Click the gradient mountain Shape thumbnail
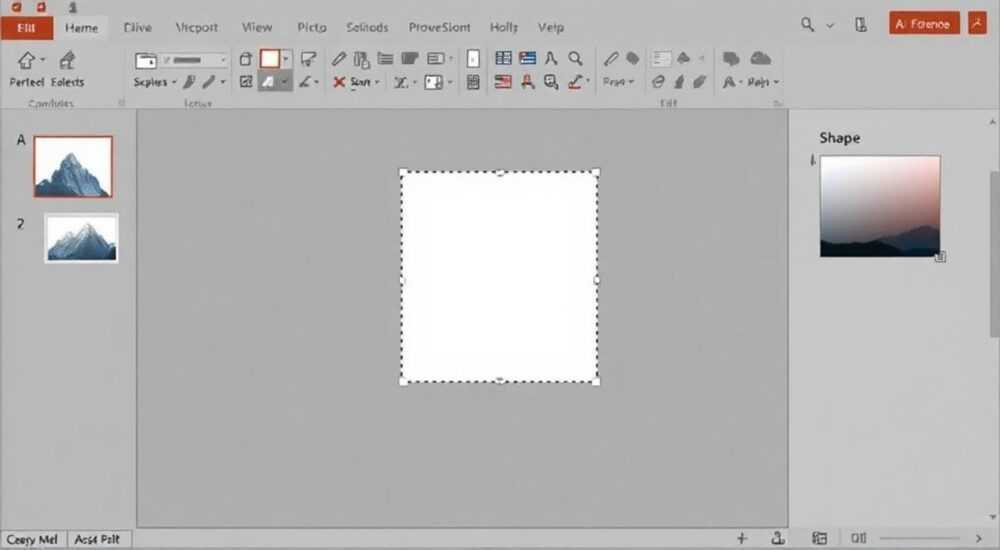 880,206
